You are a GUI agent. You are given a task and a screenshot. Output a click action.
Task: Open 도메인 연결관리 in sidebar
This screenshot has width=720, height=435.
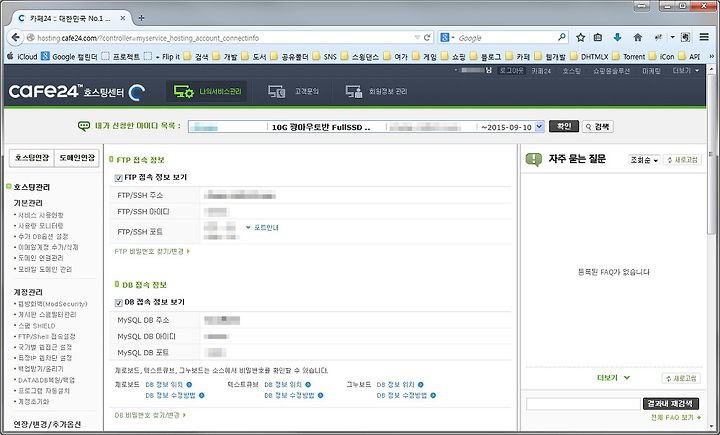coord(40,258)
